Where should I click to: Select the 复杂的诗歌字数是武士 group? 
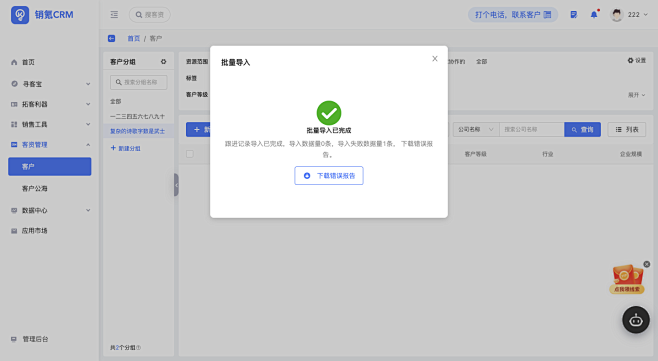pos(138,131)
